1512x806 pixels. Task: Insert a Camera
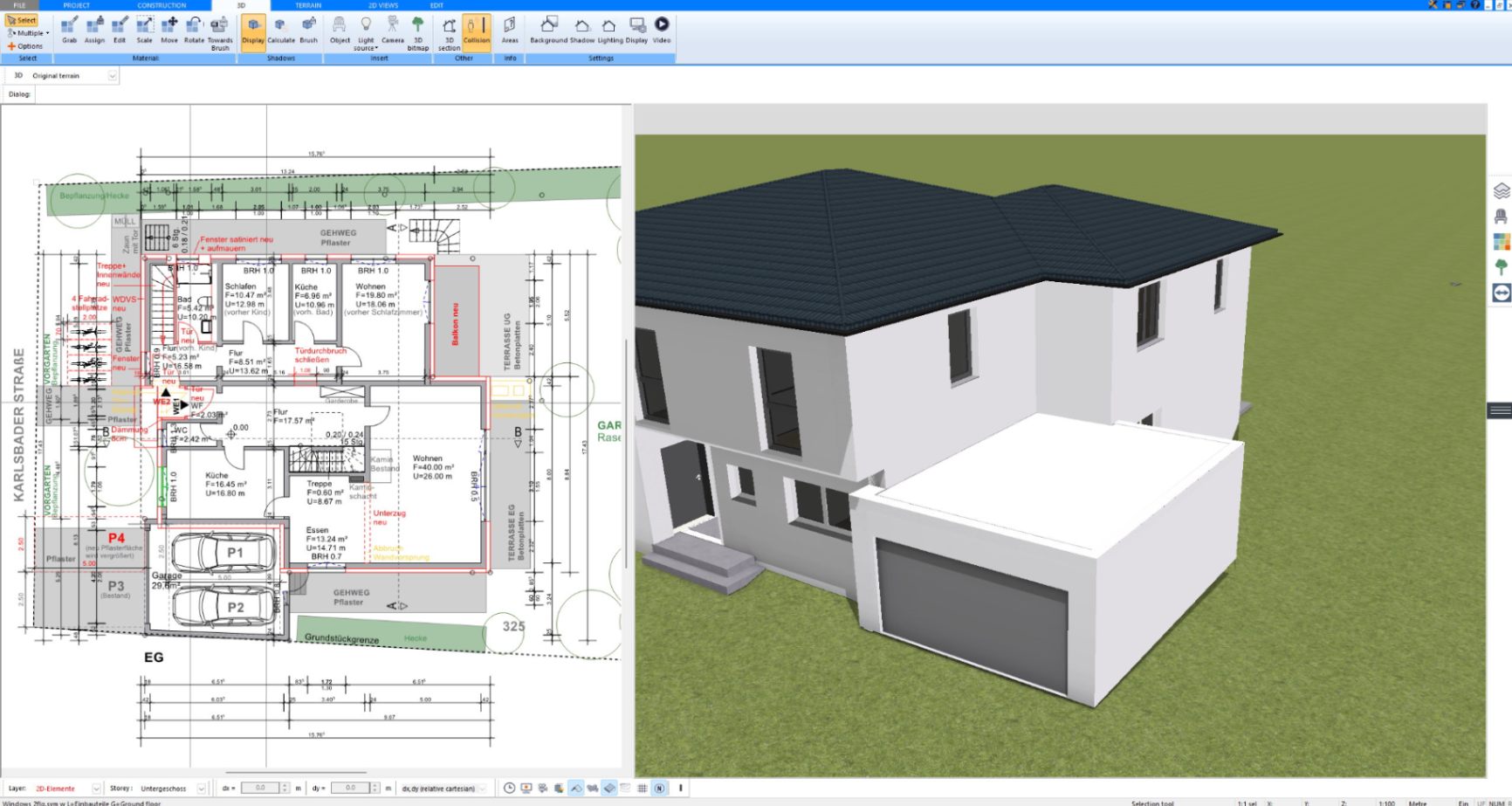point(393,30)
